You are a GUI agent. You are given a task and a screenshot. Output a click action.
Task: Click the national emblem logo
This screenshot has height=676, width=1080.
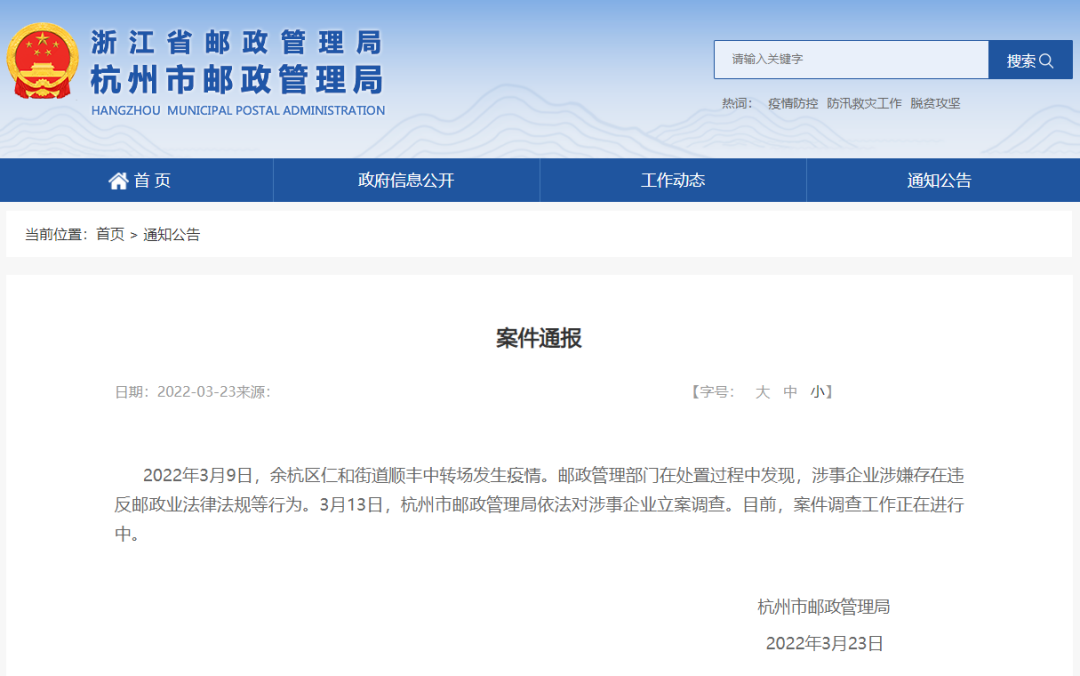point(42,62)
